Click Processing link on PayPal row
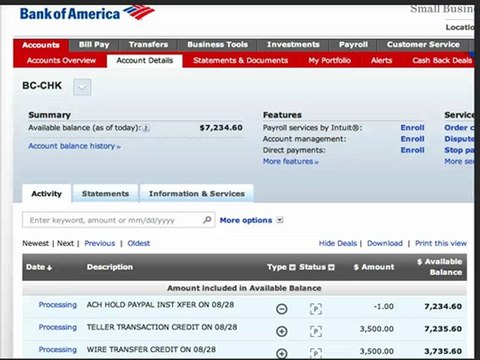The image size is (480, 360). (58, 305)
